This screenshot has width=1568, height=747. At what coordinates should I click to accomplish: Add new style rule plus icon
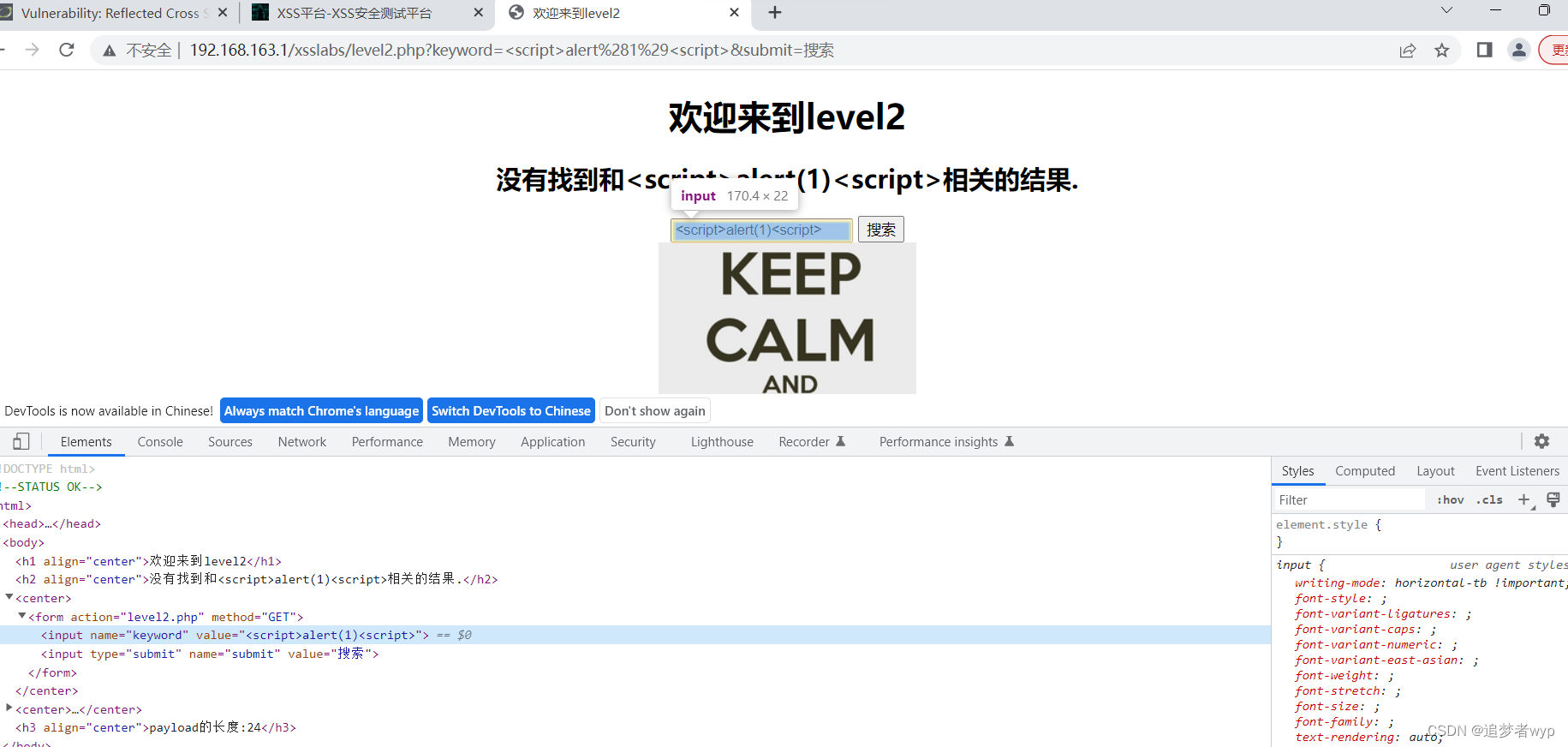[x=1523, y=499]
